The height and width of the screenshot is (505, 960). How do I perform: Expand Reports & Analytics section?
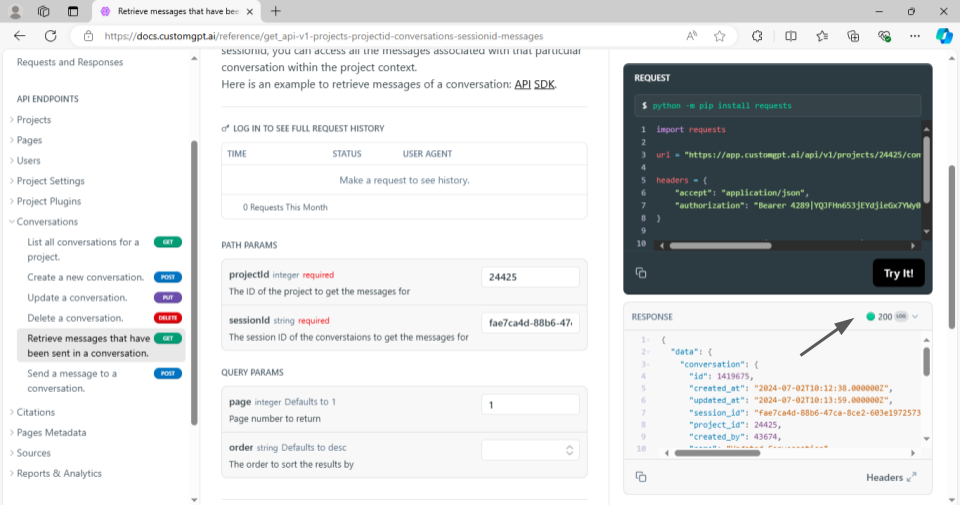coord(59,473)
